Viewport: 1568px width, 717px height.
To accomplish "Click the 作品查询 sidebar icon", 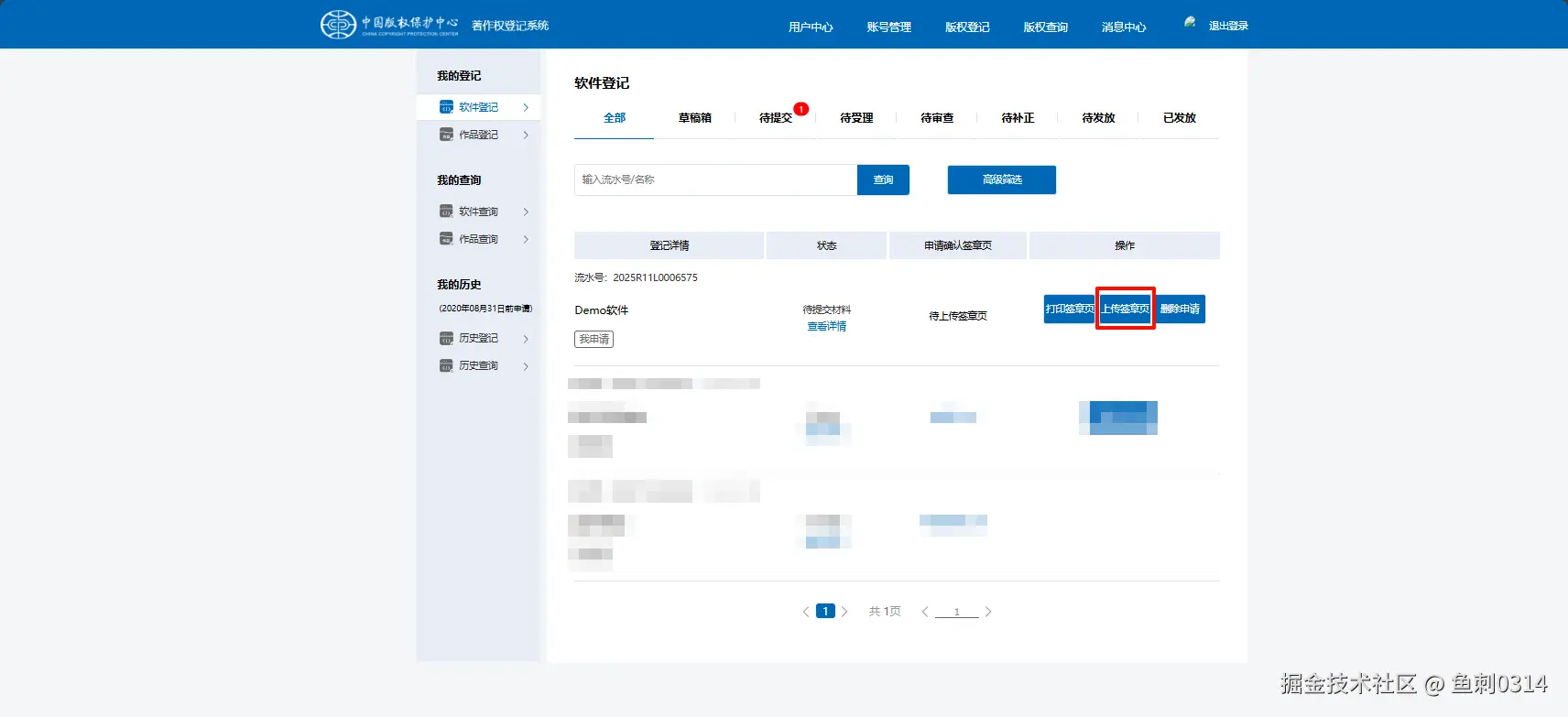I will point(446,239).
